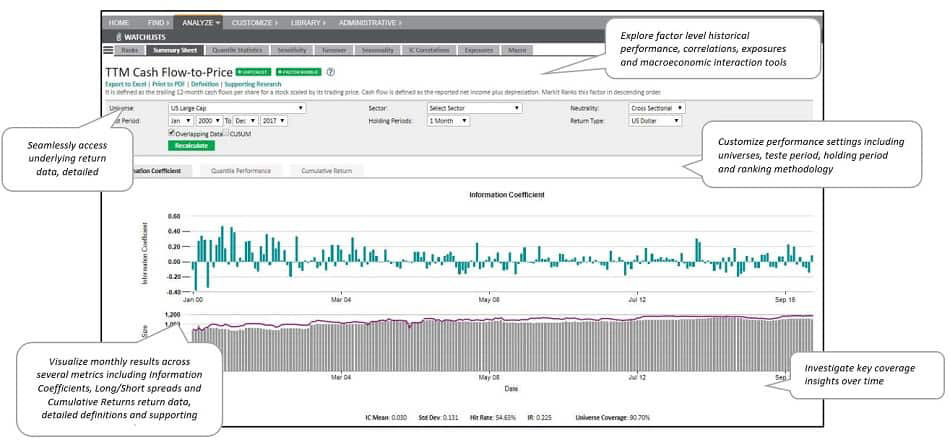Click the second green badge next to the title
The height and width of the screenshot is (442, 950).
click(x=299, y=72)
